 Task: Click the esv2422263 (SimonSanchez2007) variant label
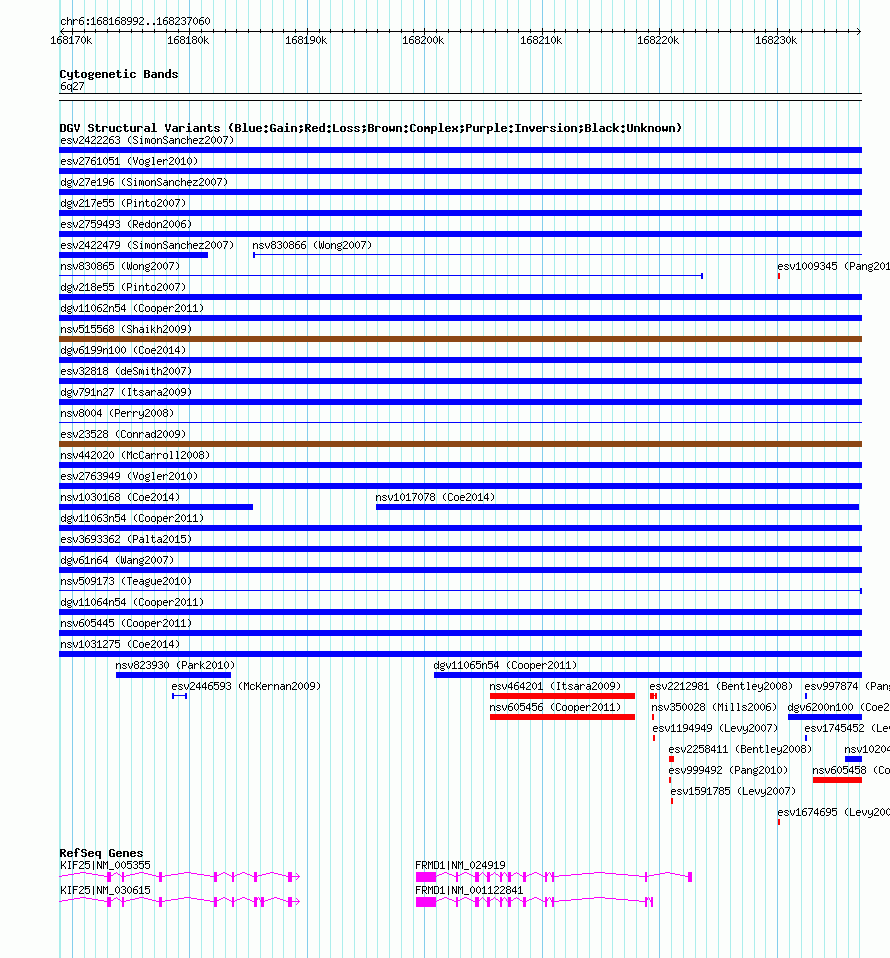(147, 141)
